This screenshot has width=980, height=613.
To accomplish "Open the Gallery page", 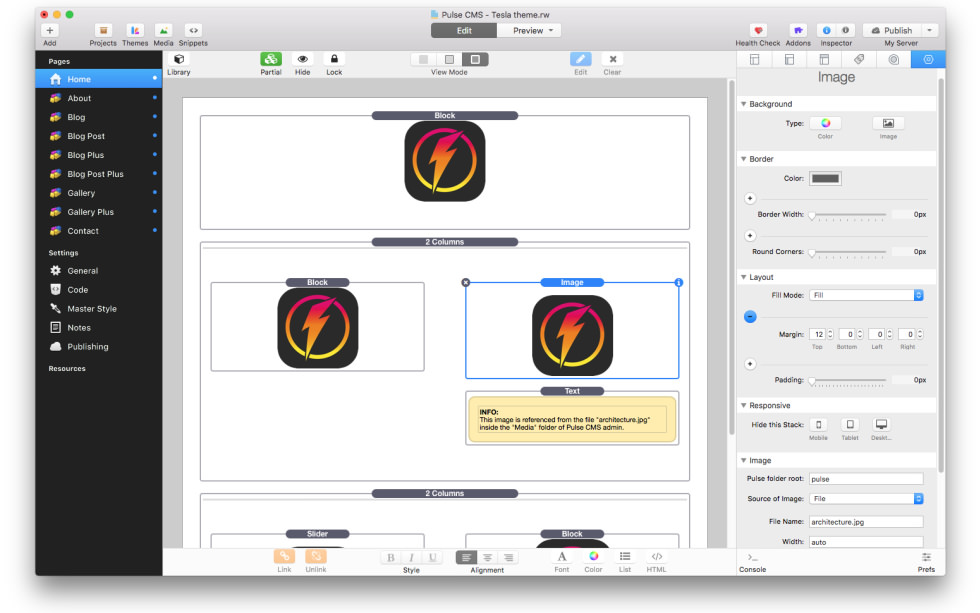I will point(99,193).
